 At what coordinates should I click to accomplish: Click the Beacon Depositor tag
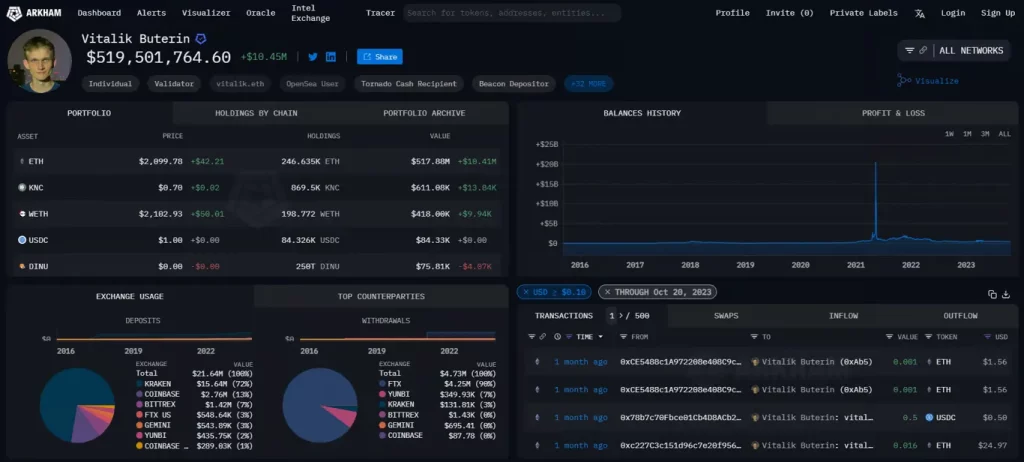tap(514, 84)
